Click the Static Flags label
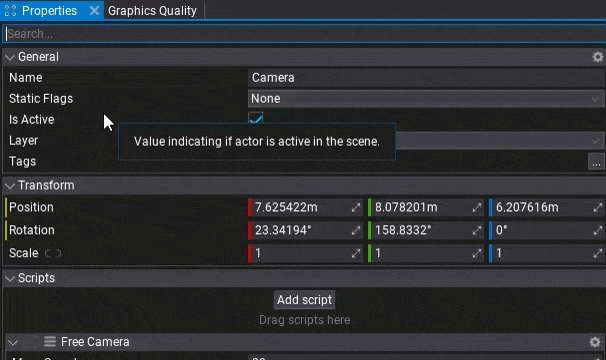The image size is (606, 360). click(x=41, y=99)
